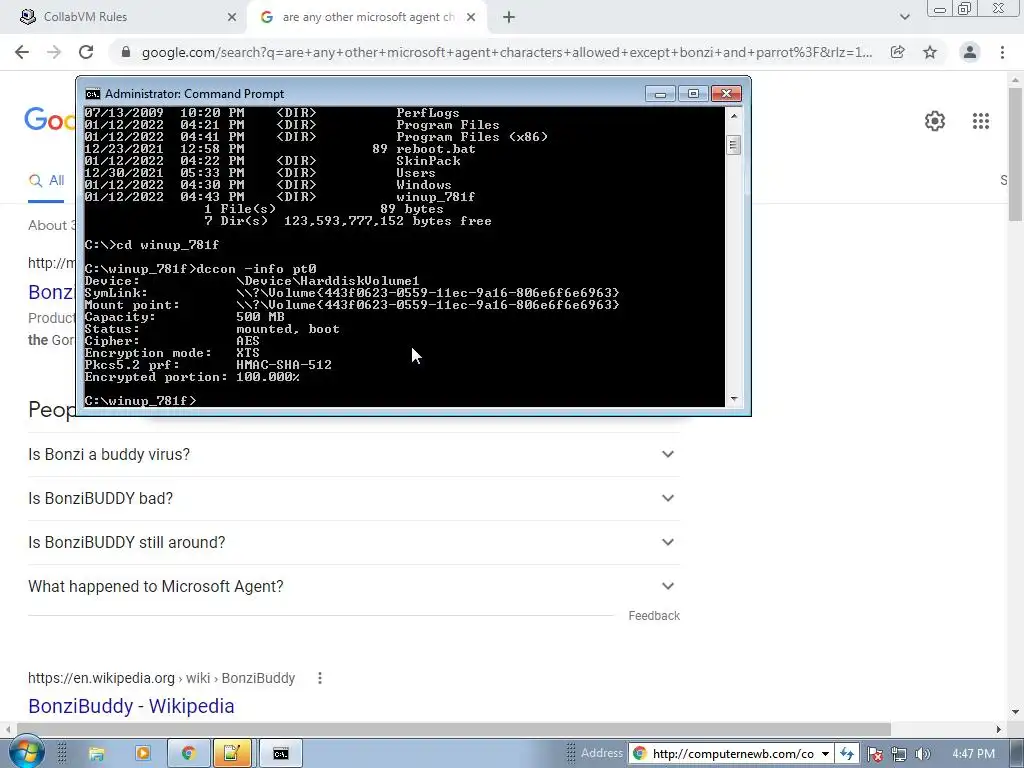Open the Chrome profile avatar menu
Image resolution: width=1024 pixels, height=768 pixels.
[x=970, y=52]
